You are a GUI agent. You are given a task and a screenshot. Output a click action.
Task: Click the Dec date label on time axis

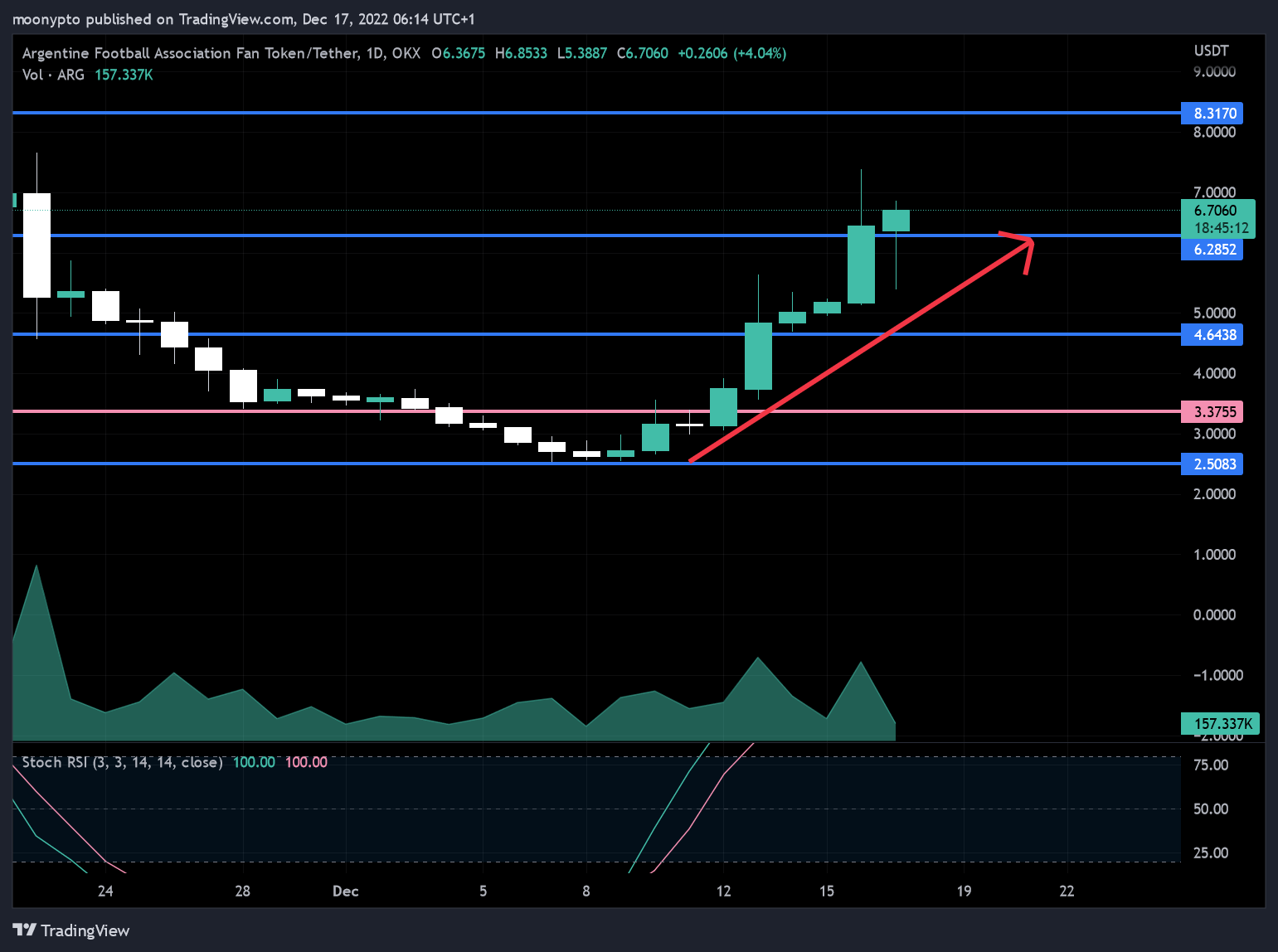coord(345,891)
